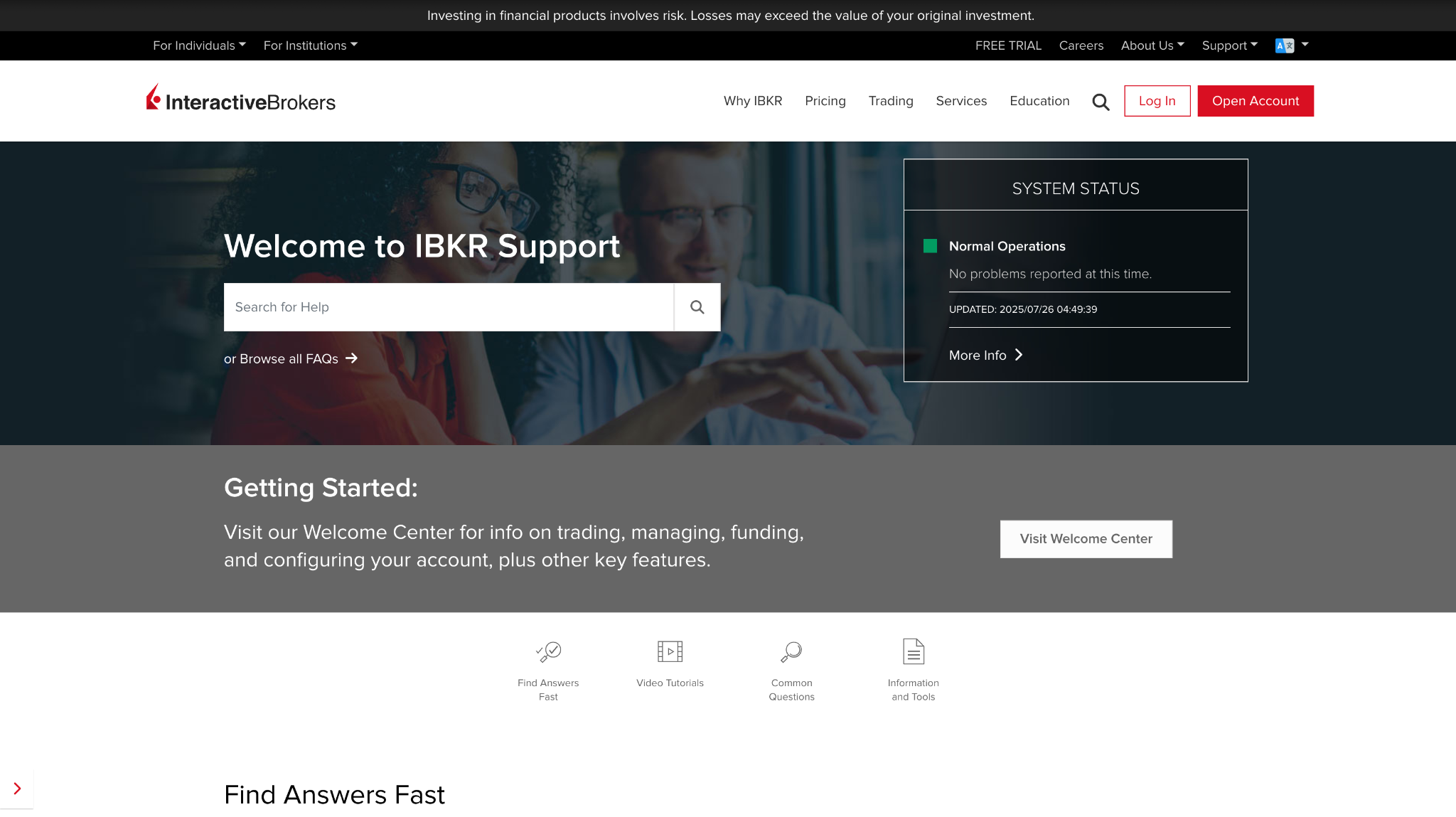Click Video Tutorials label text
Viewport: 1456px width, 817px height.
click(x=670, y=683)
